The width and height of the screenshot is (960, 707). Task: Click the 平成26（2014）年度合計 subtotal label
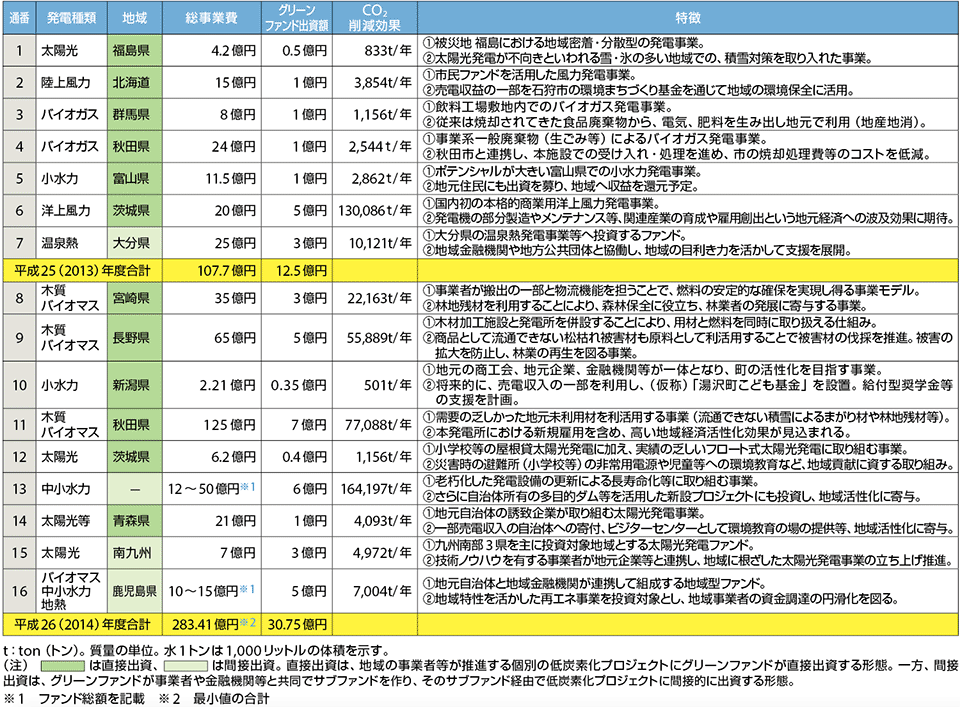83,624
